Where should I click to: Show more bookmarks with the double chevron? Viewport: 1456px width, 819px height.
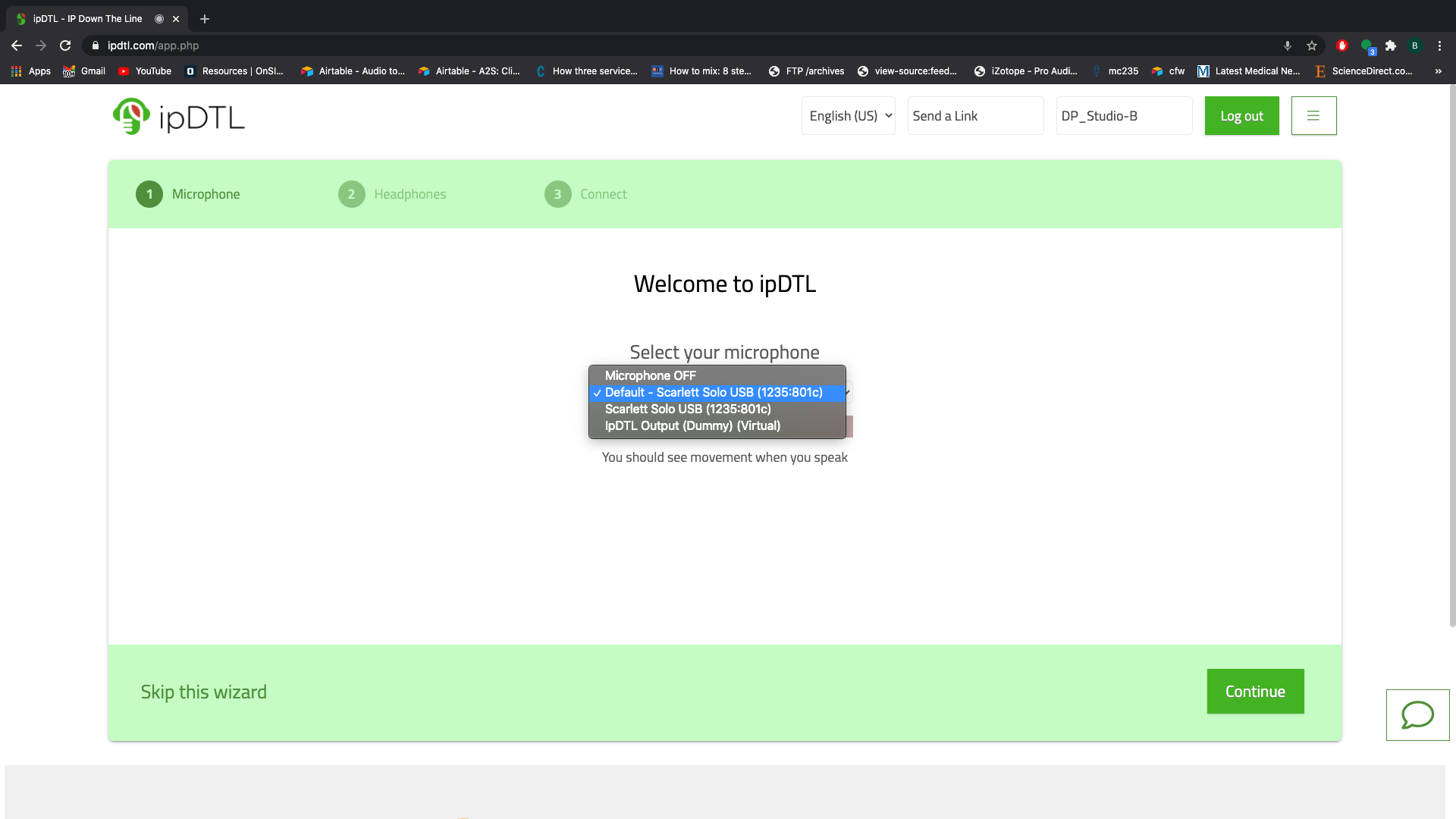(x=1439, y=71)
